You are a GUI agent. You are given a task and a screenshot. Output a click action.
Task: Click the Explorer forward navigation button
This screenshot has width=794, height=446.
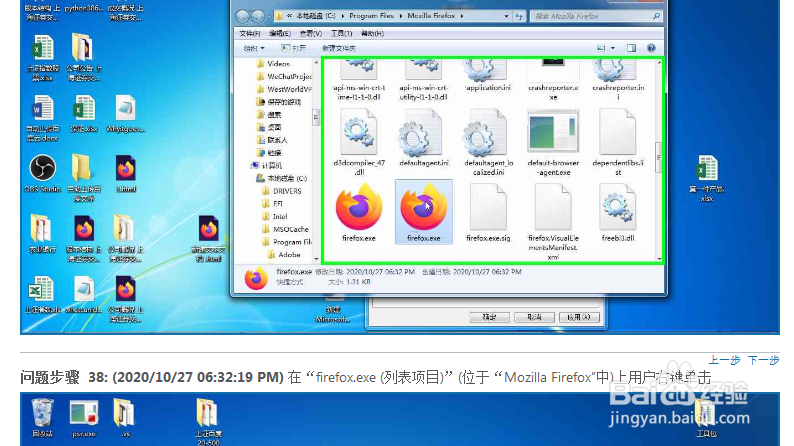point(258,16)
